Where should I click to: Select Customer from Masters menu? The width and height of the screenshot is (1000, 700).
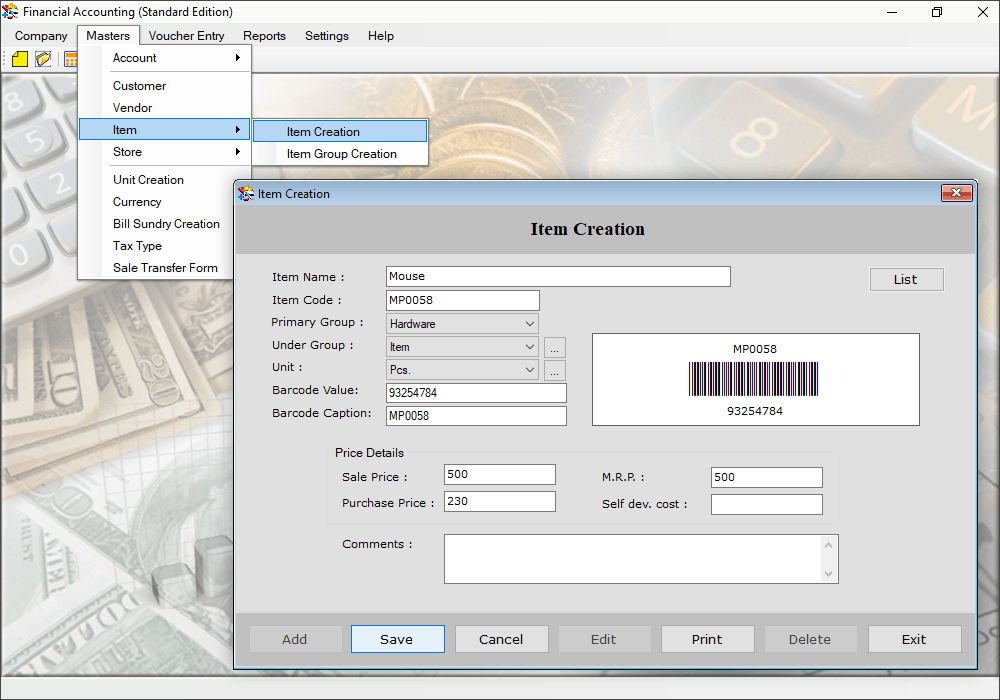pyautogui.click(x=165, y=86)
